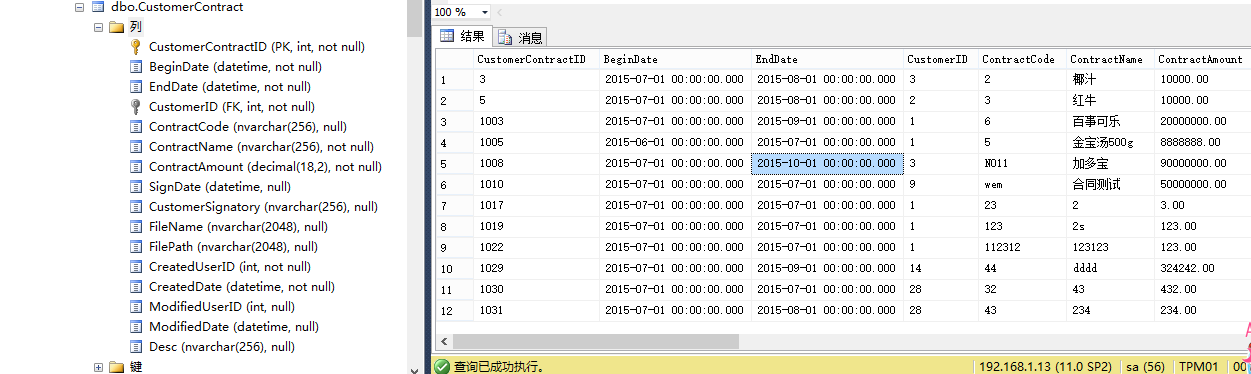This screenshot has width=1251, height=374.
Task: Open the 100 % zoom dropdown
Action: (485, 12)
